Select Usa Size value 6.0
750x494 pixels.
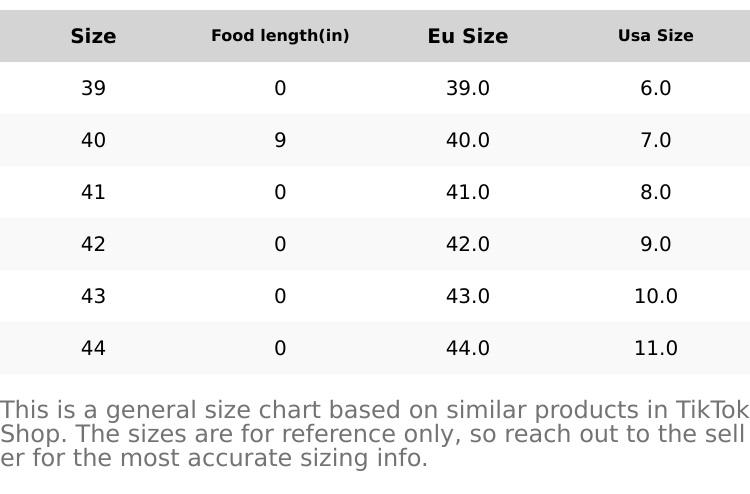point(655,88)
